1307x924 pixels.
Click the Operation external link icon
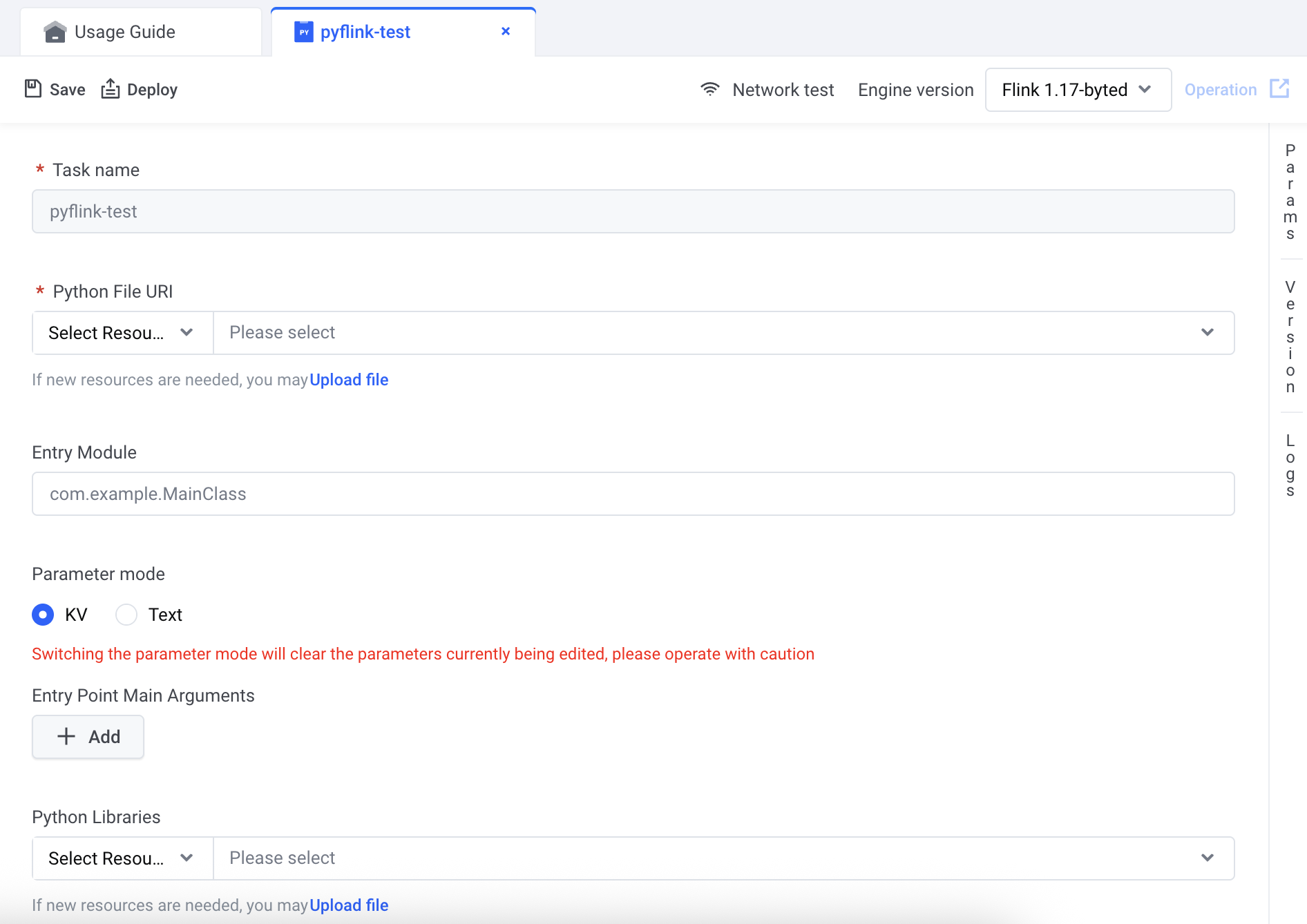[x=1279, y=89]
